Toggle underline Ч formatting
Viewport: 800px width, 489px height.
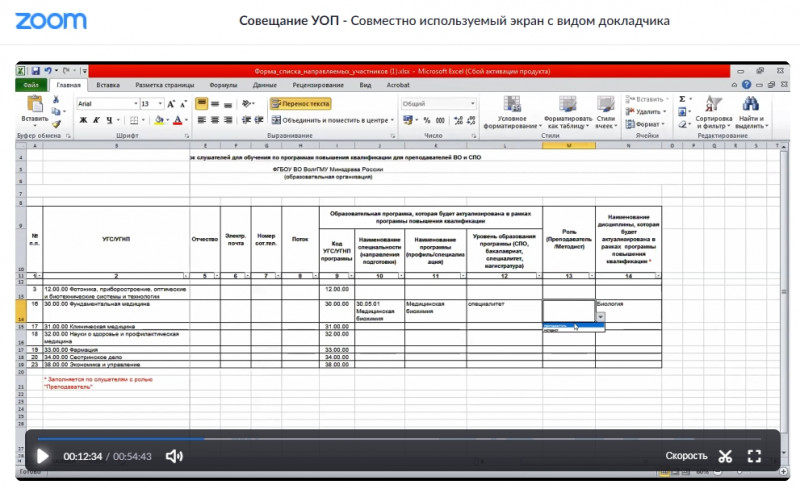(109, 120)
